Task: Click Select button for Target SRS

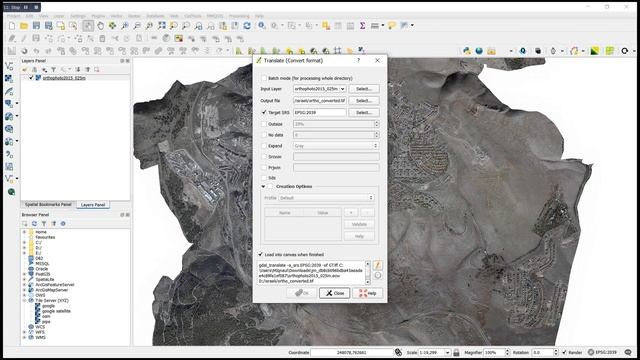Action: point(364,112)
